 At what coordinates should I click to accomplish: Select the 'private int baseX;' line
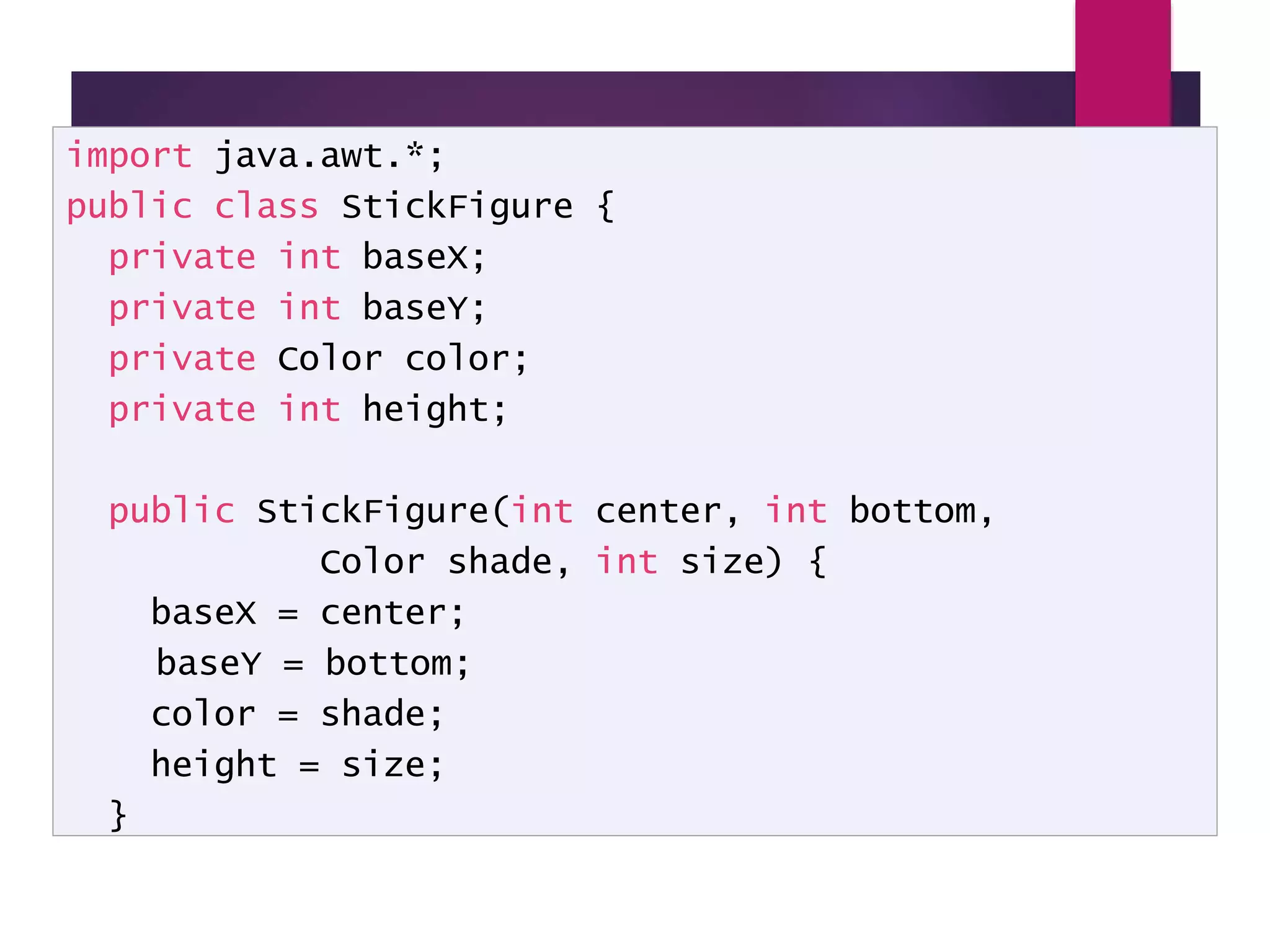pyautogui.click(x=297, y=257)
